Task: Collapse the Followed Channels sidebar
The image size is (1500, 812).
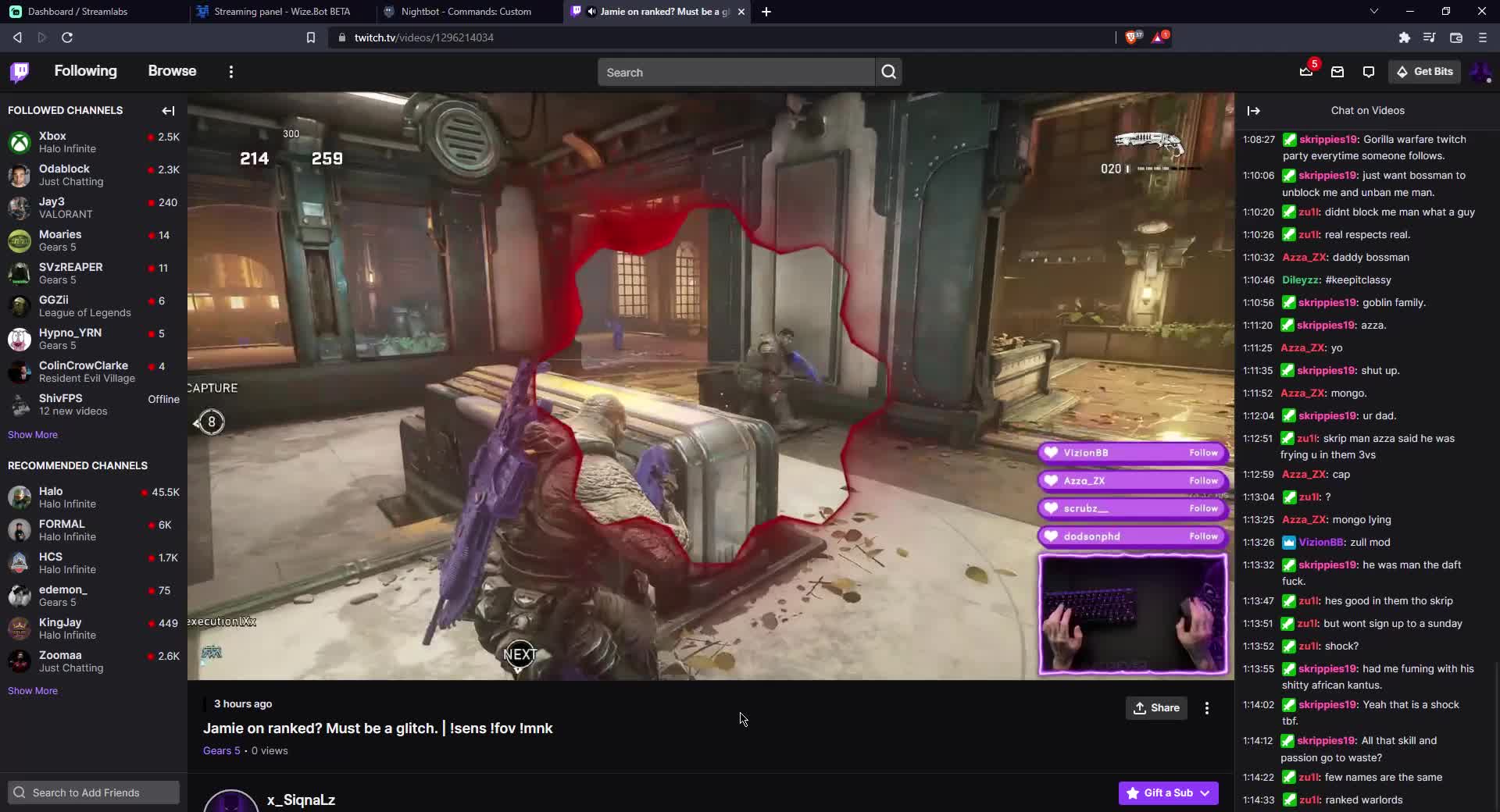Action: click(168, 111)
